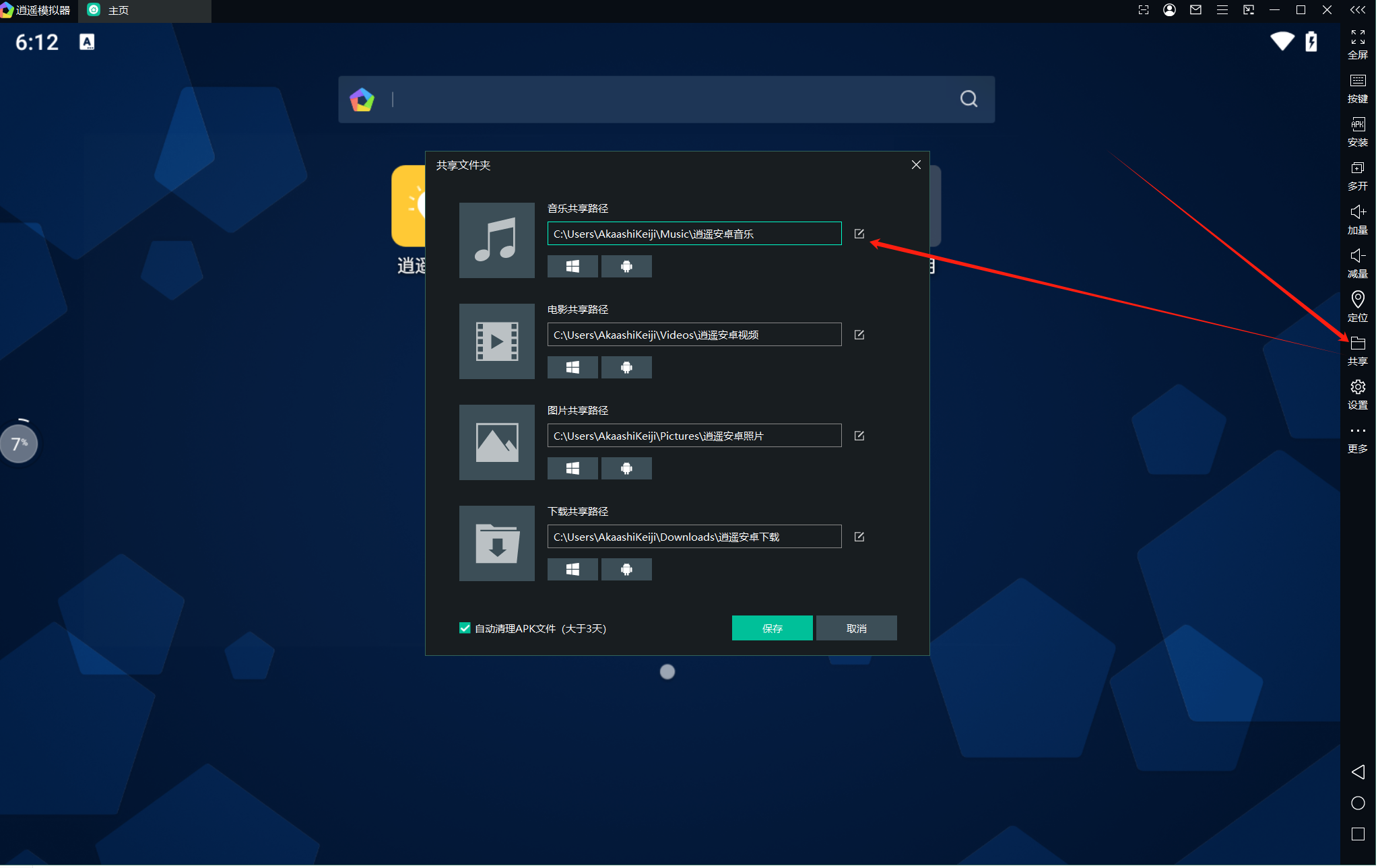
Task: Click the floating 7% performance indicator
Action: tap(19, 443)
